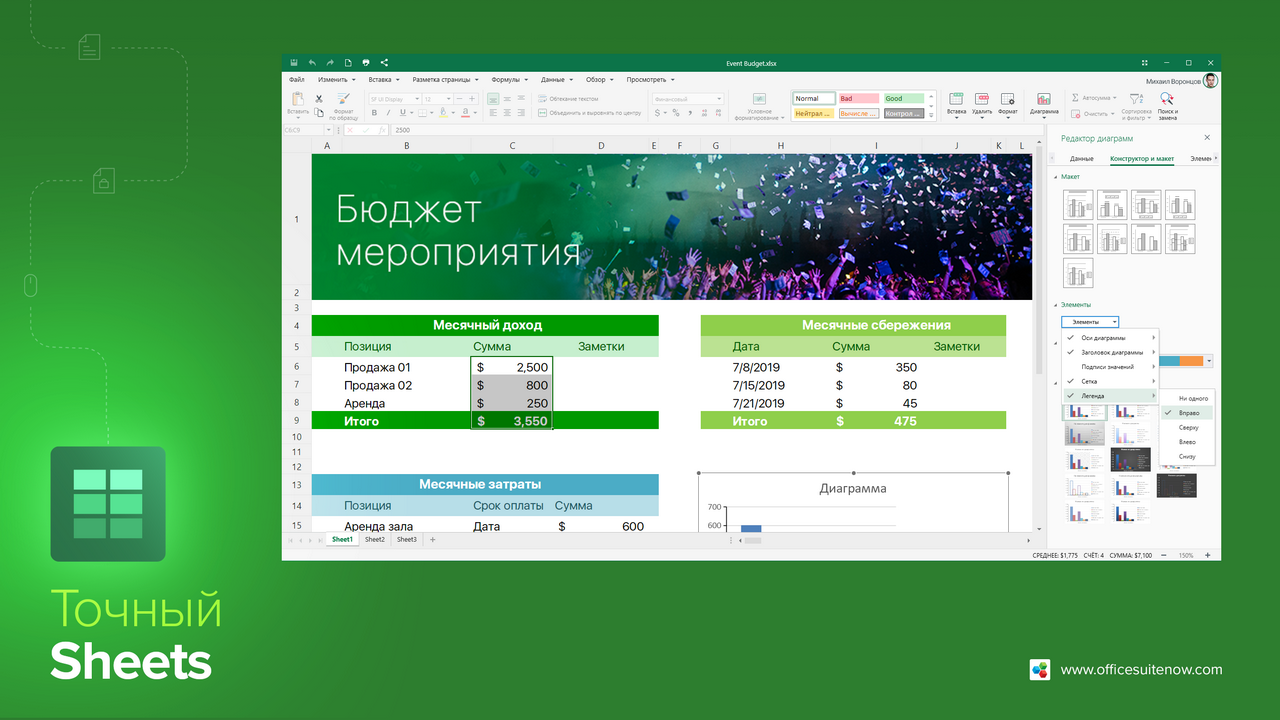The height and width of the screenshot is (720, 1280).
Task: Toggle bold formatting in the ribbon
Action: tap(374, 113)
